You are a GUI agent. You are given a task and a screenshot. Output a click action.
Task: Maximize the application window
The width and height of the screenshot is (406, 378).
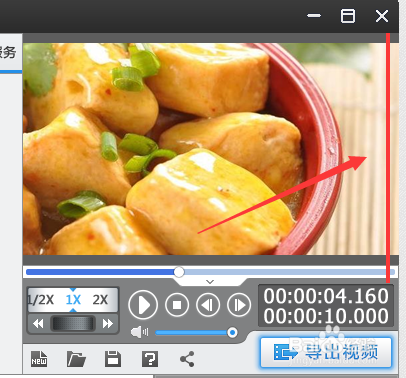click(348, 16)
